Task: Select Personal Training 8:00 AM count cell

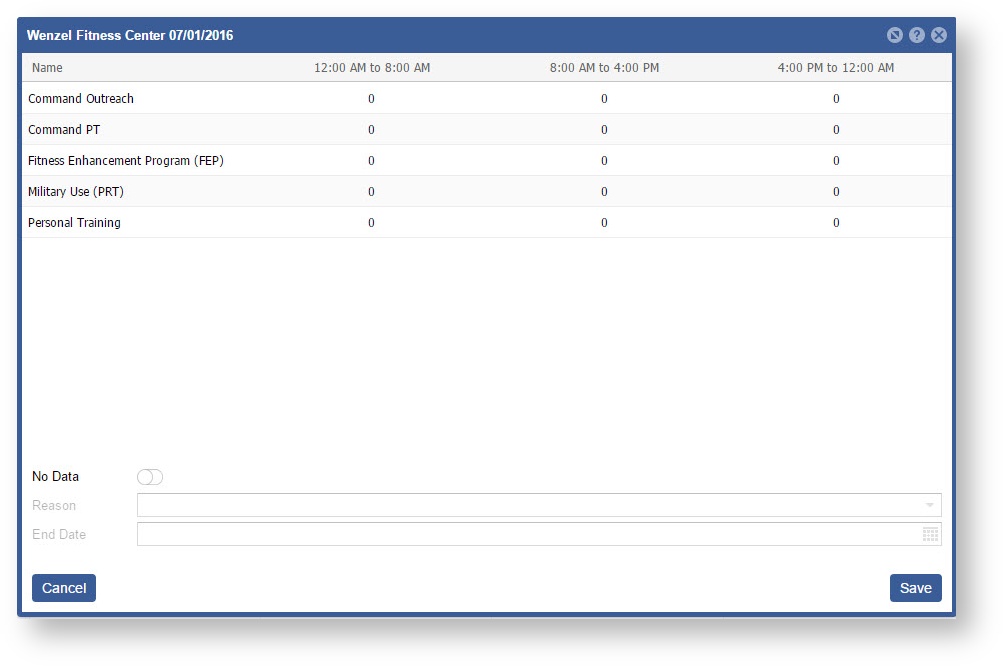Action: [604, 223]
